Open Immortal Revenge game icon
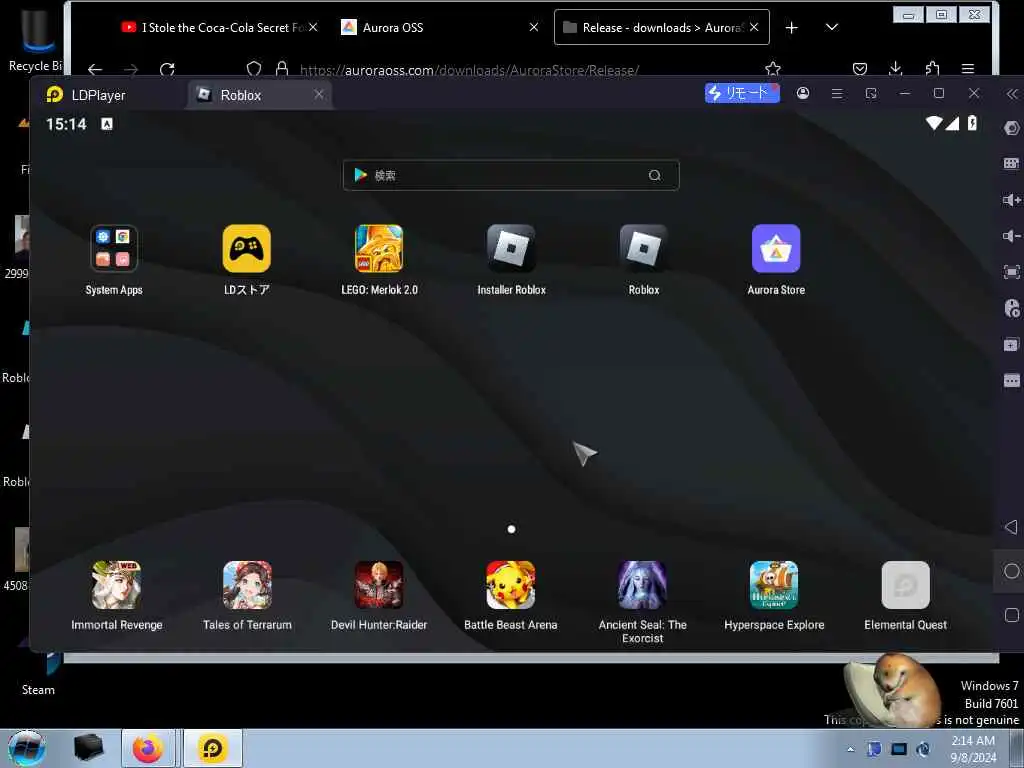 click(x=116, y=585)
